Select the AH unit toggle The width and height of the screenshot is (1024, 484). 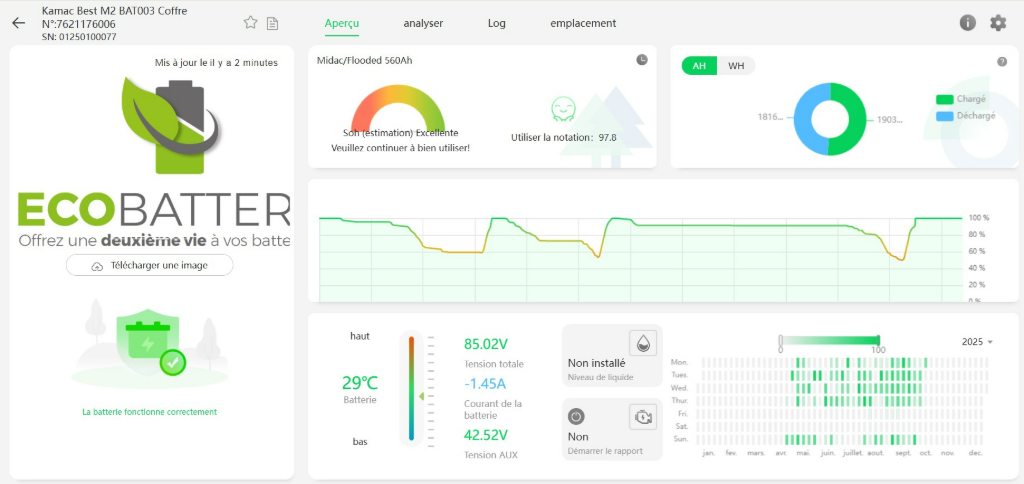click(x=700, y=66)
